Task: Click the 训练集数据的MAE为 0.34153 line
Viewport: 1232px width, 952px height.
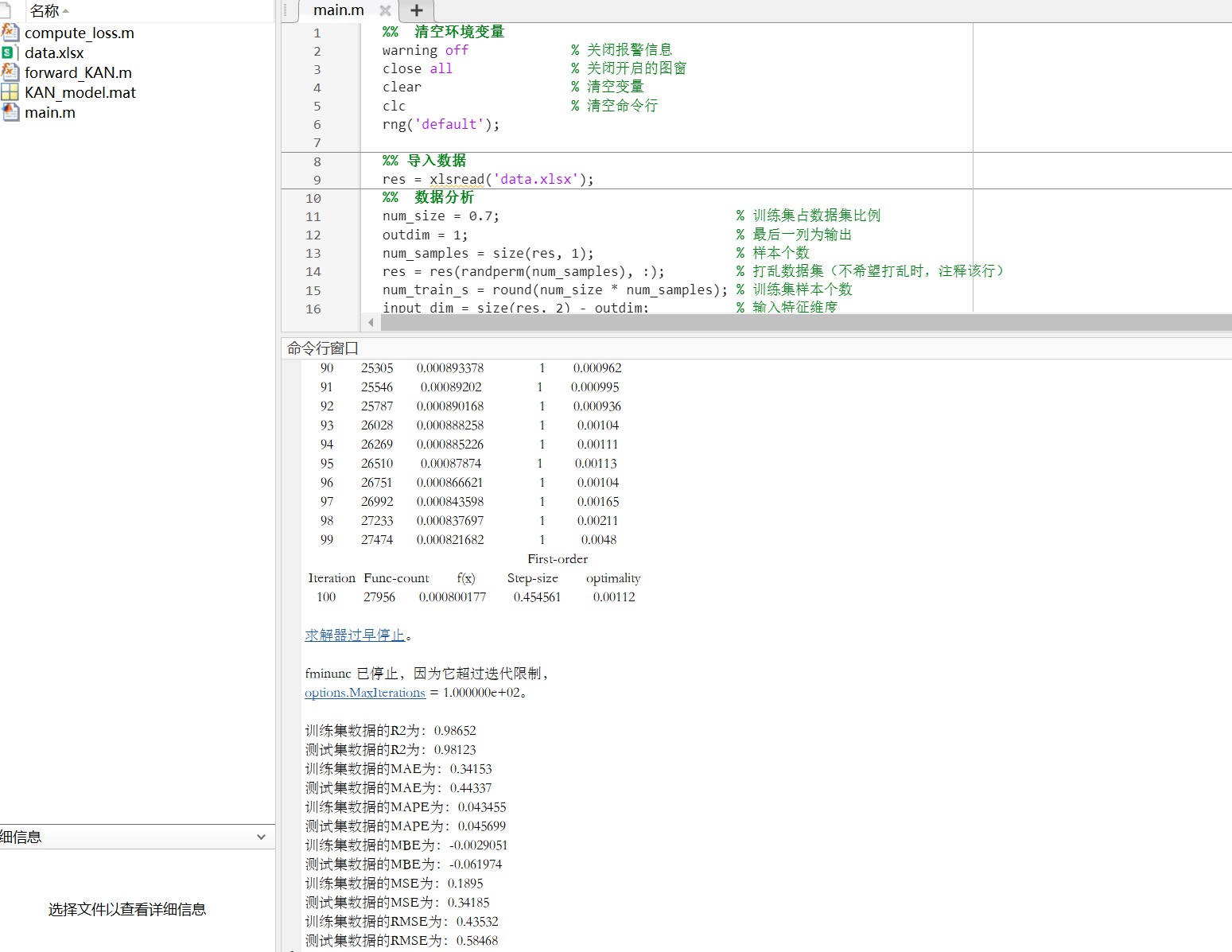Action: 398,769
